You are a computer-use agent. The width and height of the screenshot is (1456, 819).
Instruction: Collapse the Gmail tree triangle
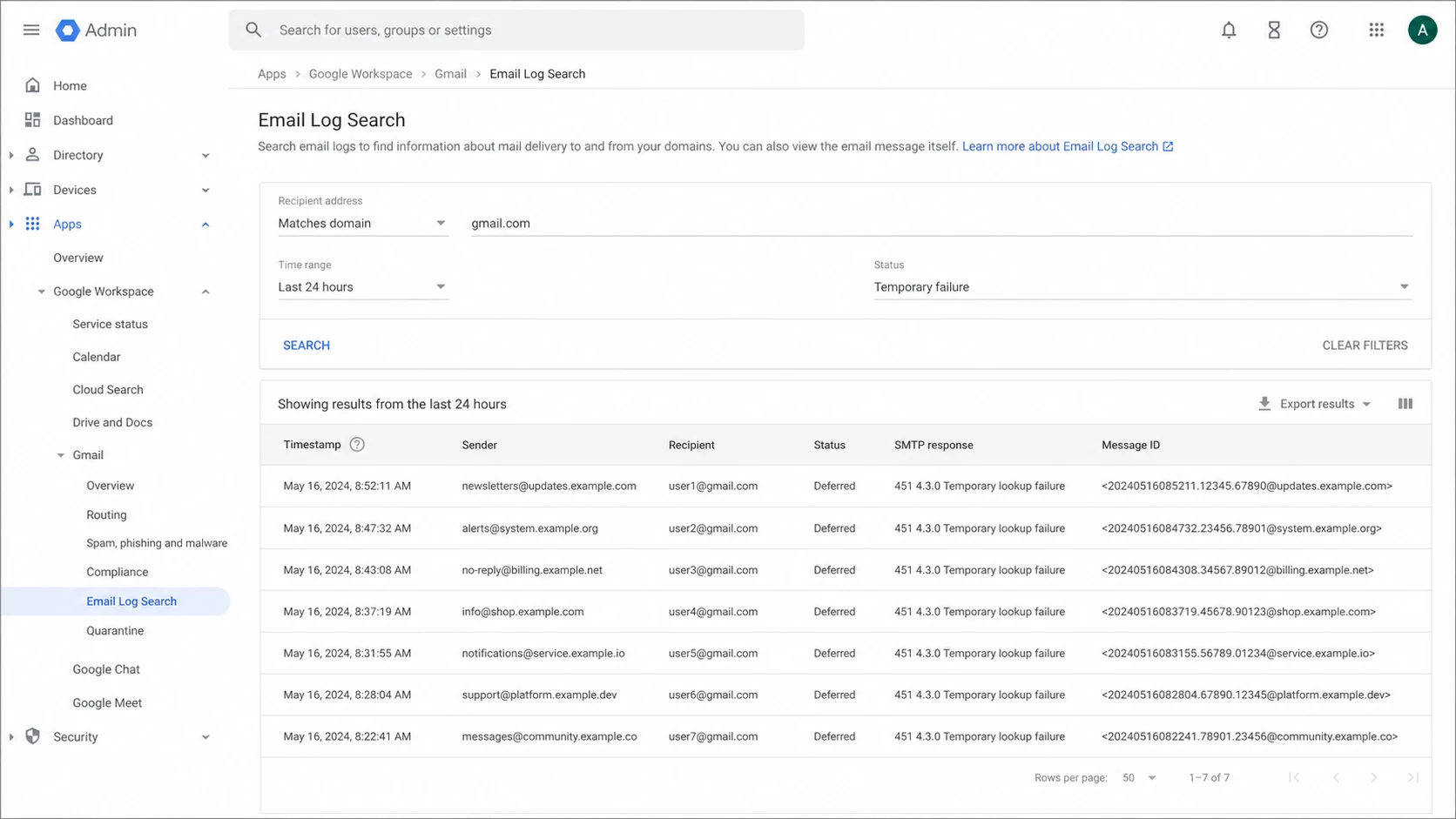pos(61,455)
